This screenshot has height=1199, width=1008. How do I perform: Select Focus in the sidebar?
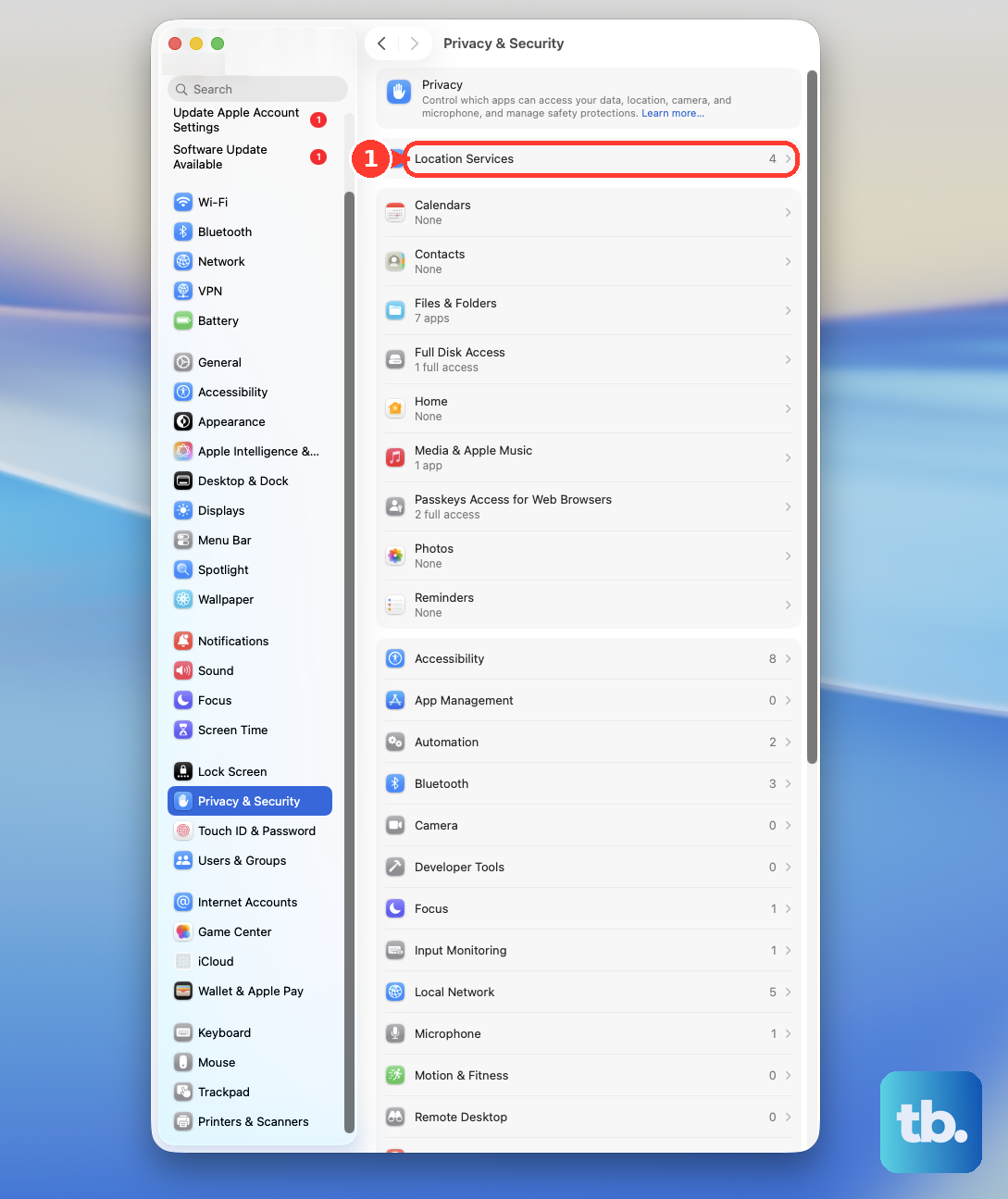tap(250, 700)
